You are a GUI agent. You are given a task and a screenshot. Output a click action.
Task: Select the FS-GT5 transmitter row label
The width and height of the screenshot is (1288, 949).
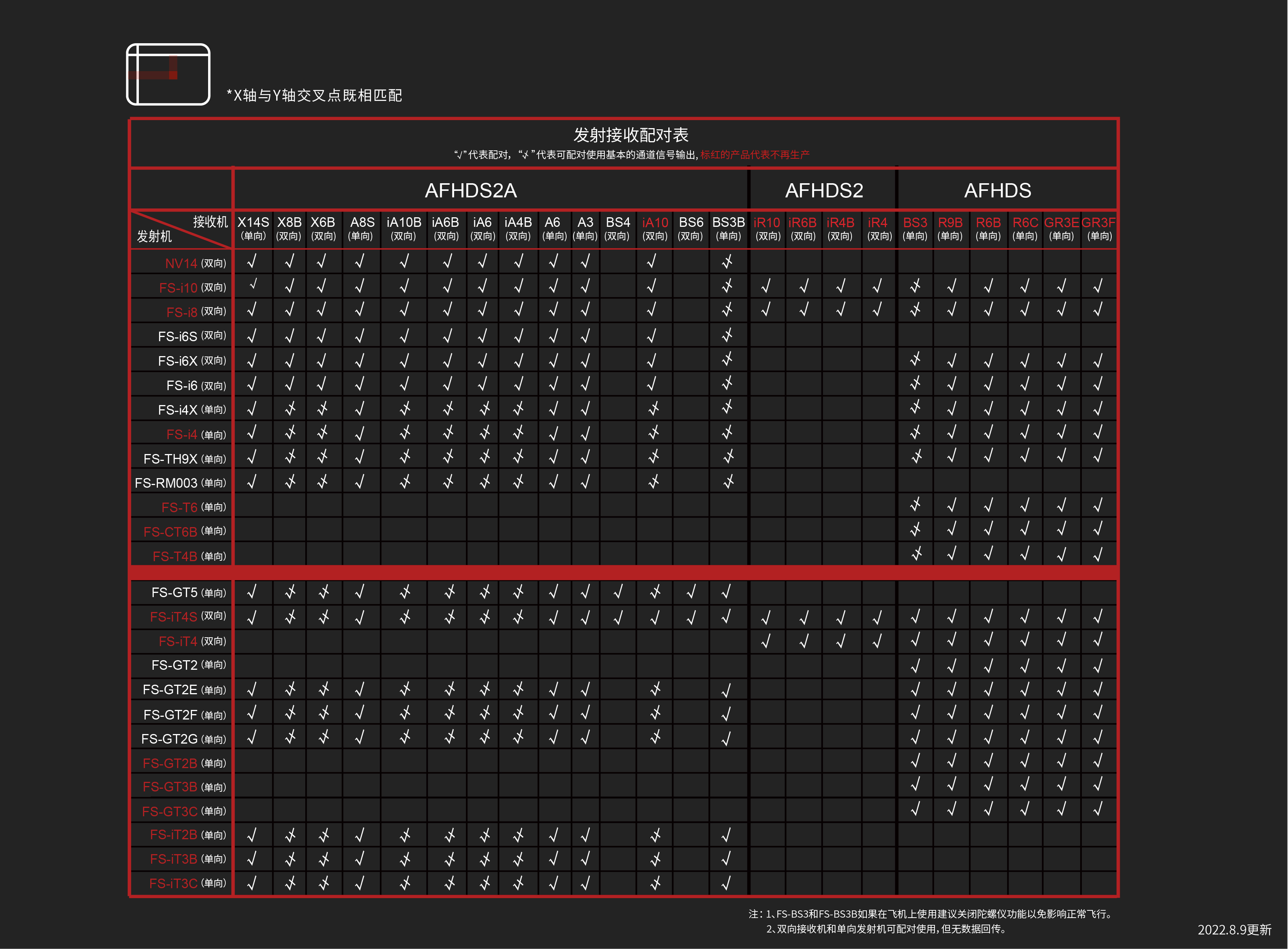[x=189, y=592]
